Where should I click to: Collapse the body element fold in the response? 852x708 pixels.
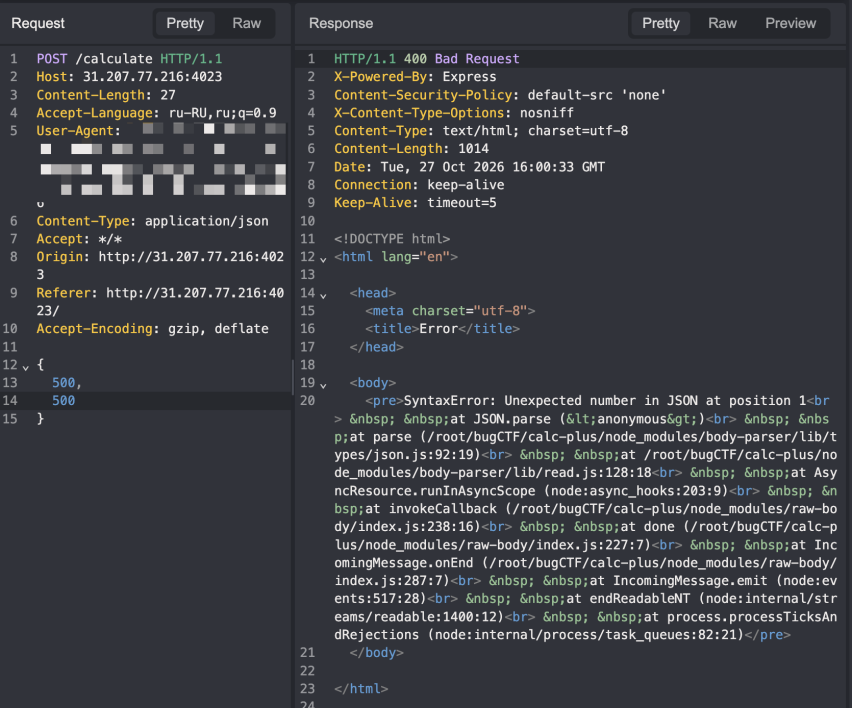point(323,386)
